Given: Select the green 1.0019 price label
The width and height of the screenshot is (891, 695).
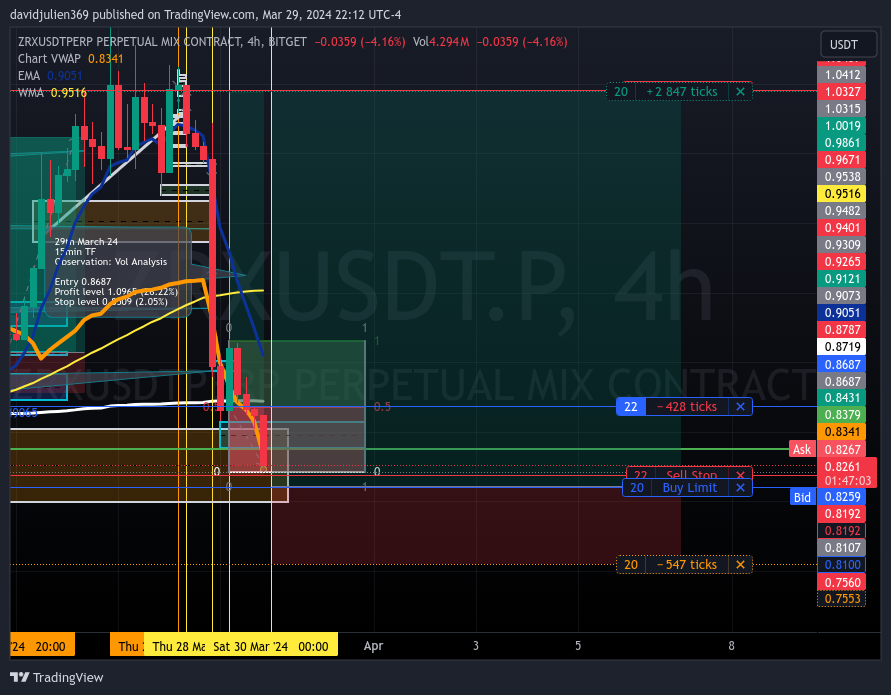Looking at the screenshot, I should click(842, 126).
